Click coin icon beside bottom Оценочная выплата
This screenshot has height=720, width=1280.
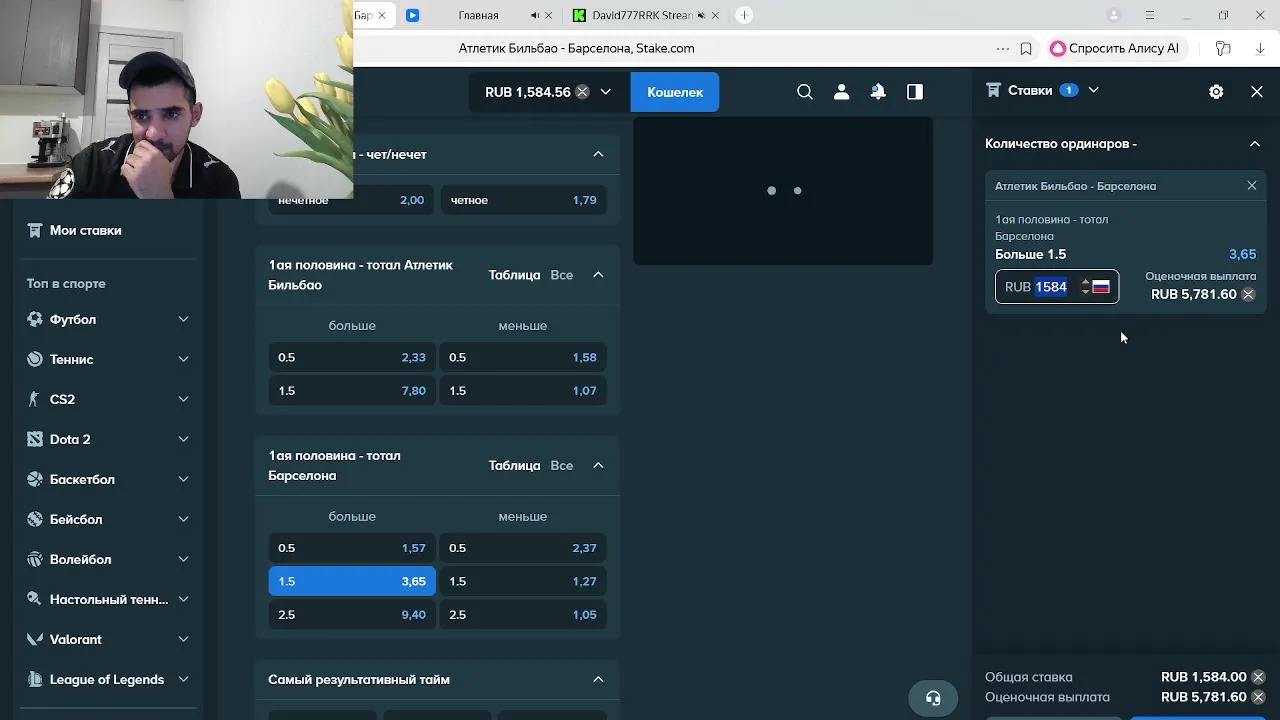click(1258, 697)
